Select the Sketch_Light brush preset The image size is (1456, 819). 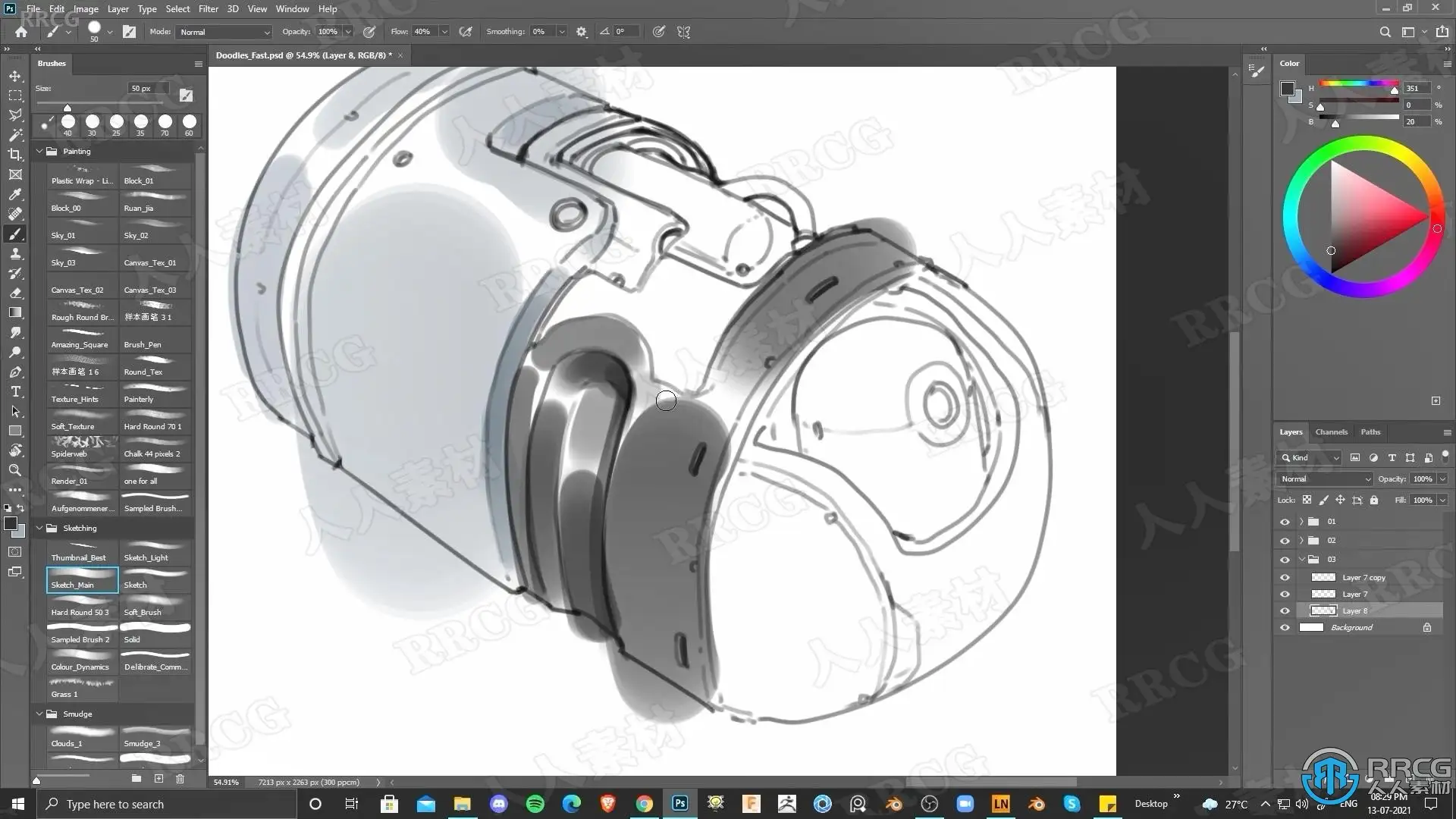(155, 552)
